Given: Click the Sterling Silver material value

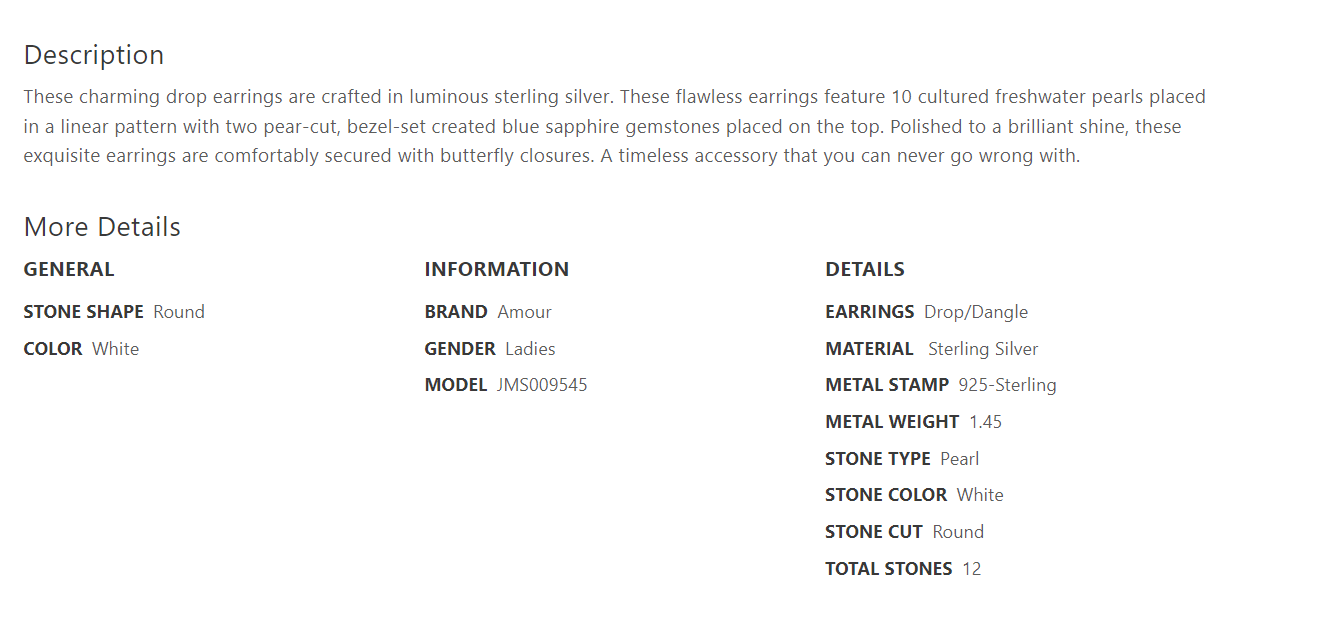Looking at the screenshot, I should (x=983, y=349).
